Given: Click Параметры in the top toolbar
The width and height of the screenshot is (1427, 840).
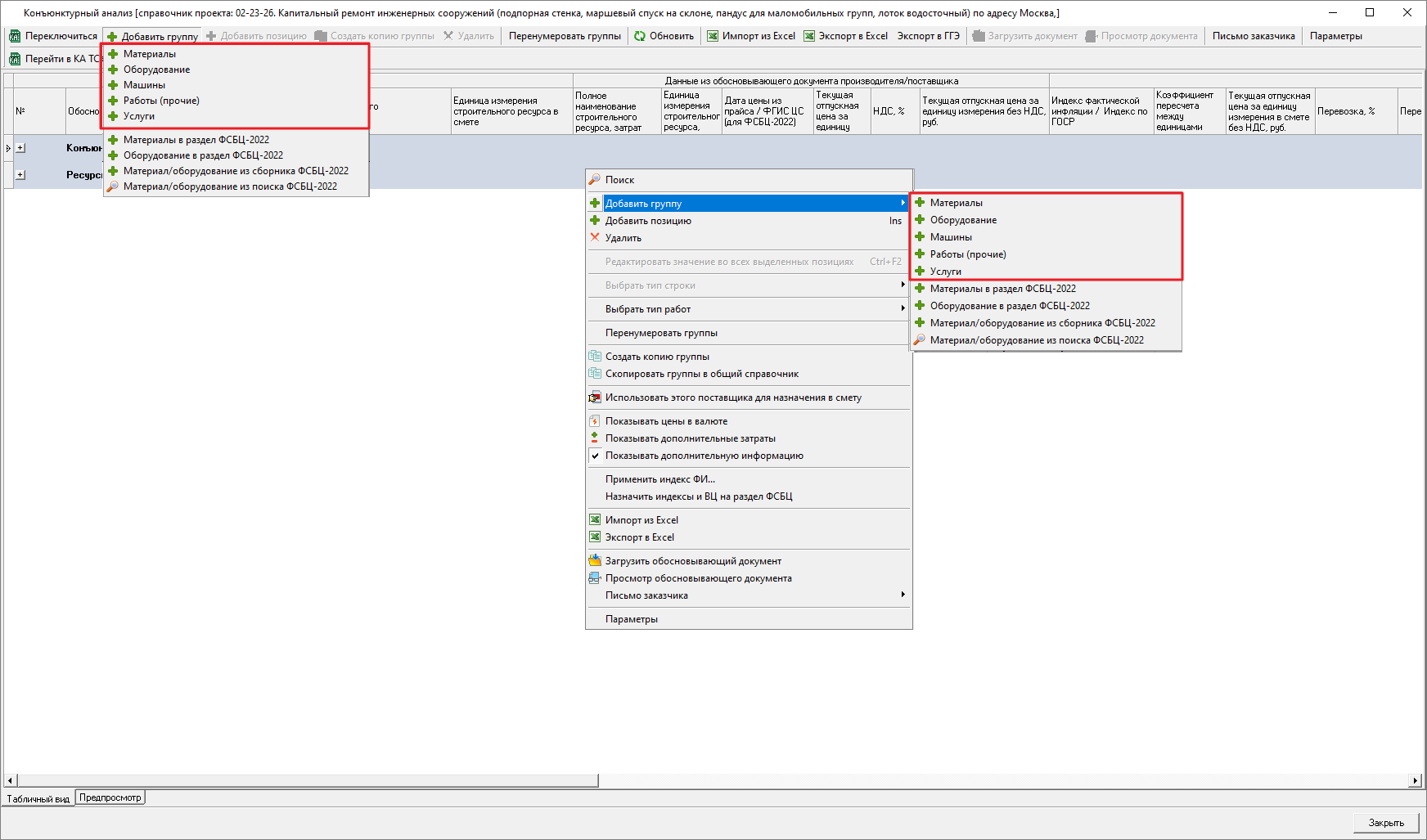Looking at the screenshot, I should 1335,36.
